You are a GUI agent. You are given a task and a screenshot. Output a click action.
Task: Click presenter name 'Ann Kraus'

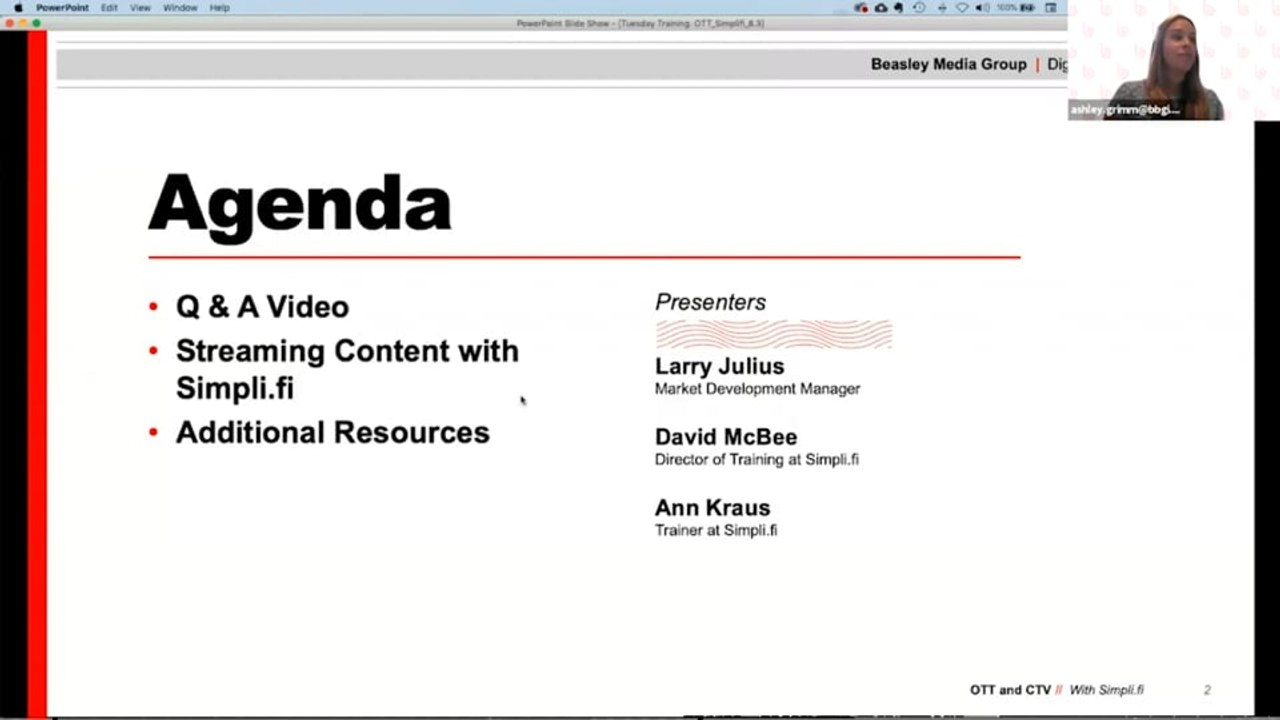point(712,508)
